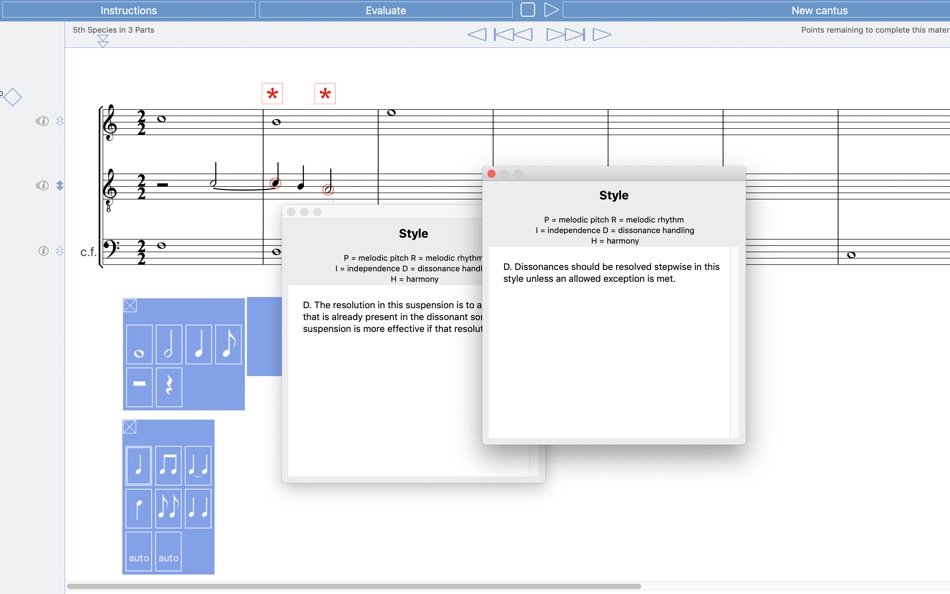Toggle the middle staff expand arrows
This screenshot has height=594, width=950.
pos(60,185)
